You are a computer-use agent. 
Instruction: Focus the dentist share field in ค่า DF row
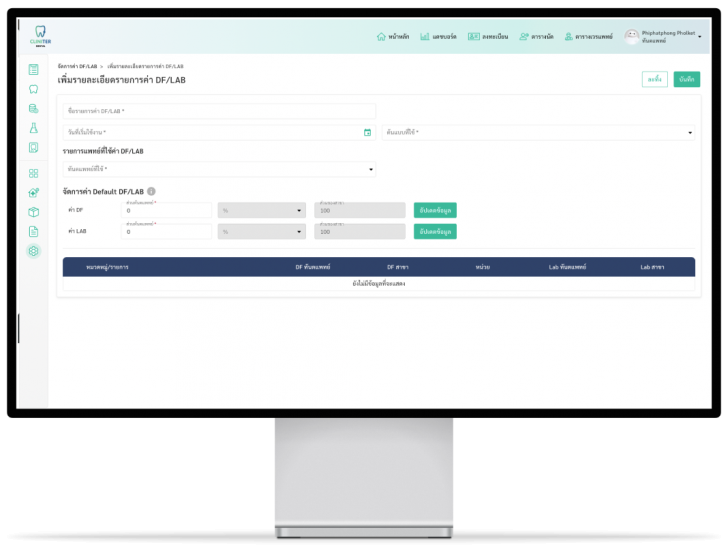point(166,210)
